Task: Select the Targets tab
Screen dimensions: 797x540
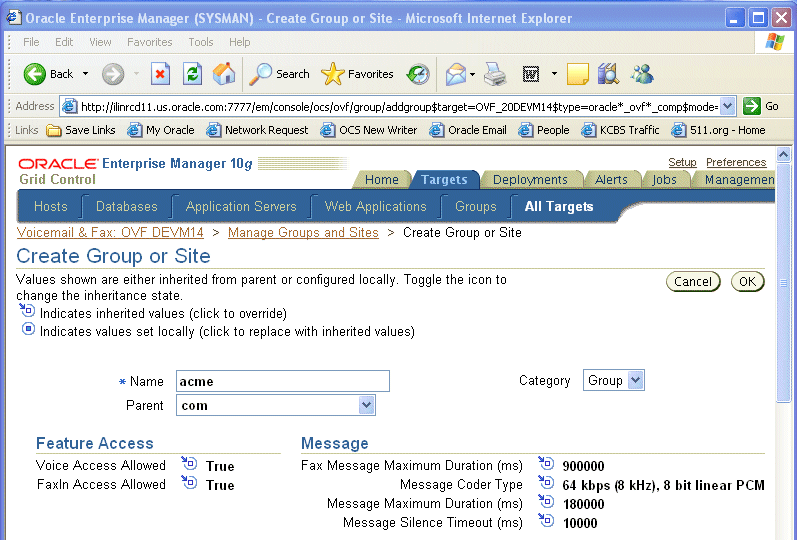Action: [x=444, y=179]
